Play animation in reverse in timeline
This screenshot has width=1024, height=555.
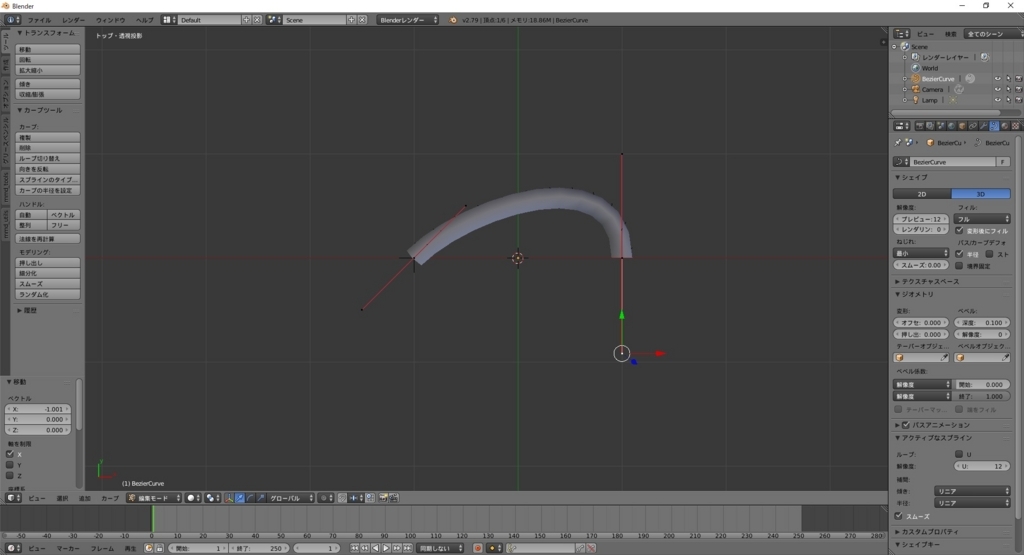point(376,548)
